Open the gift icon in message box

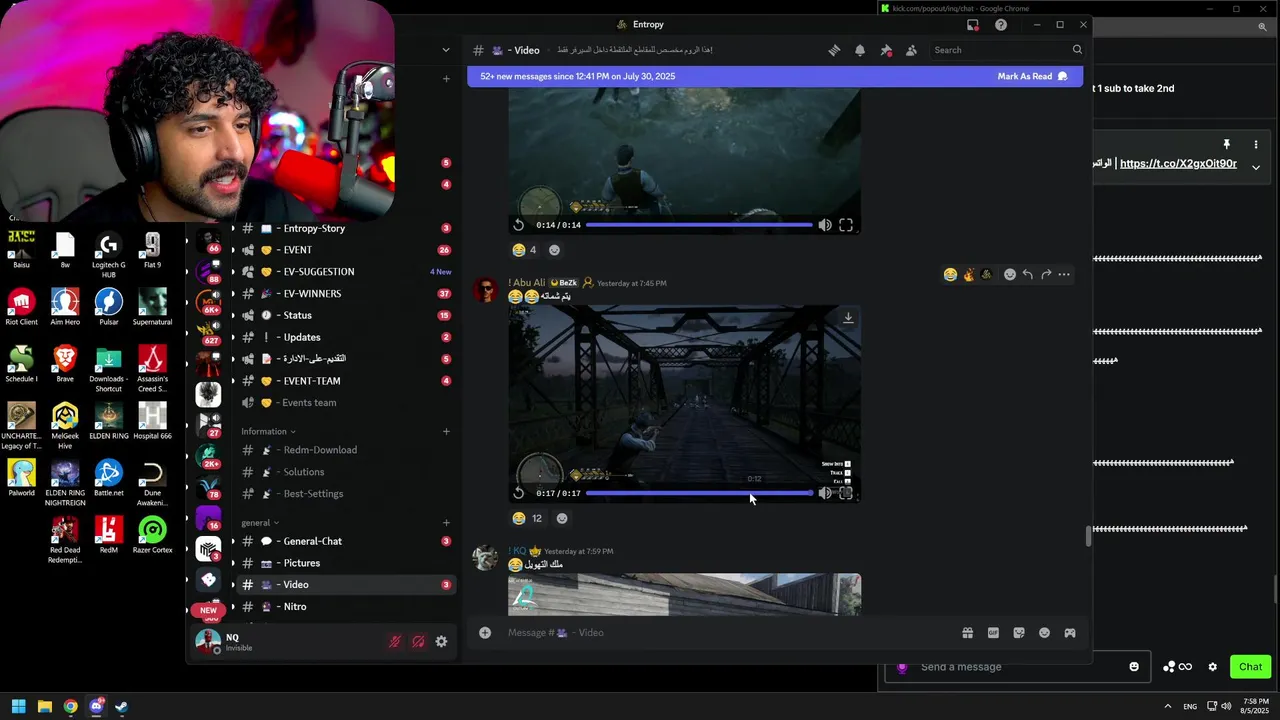[967, 632]
